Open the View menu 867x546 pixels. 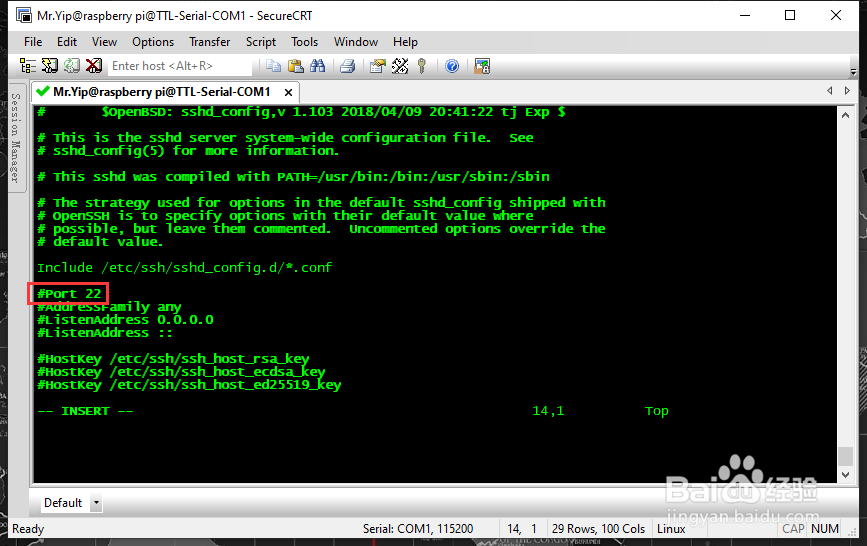point(104,42)
